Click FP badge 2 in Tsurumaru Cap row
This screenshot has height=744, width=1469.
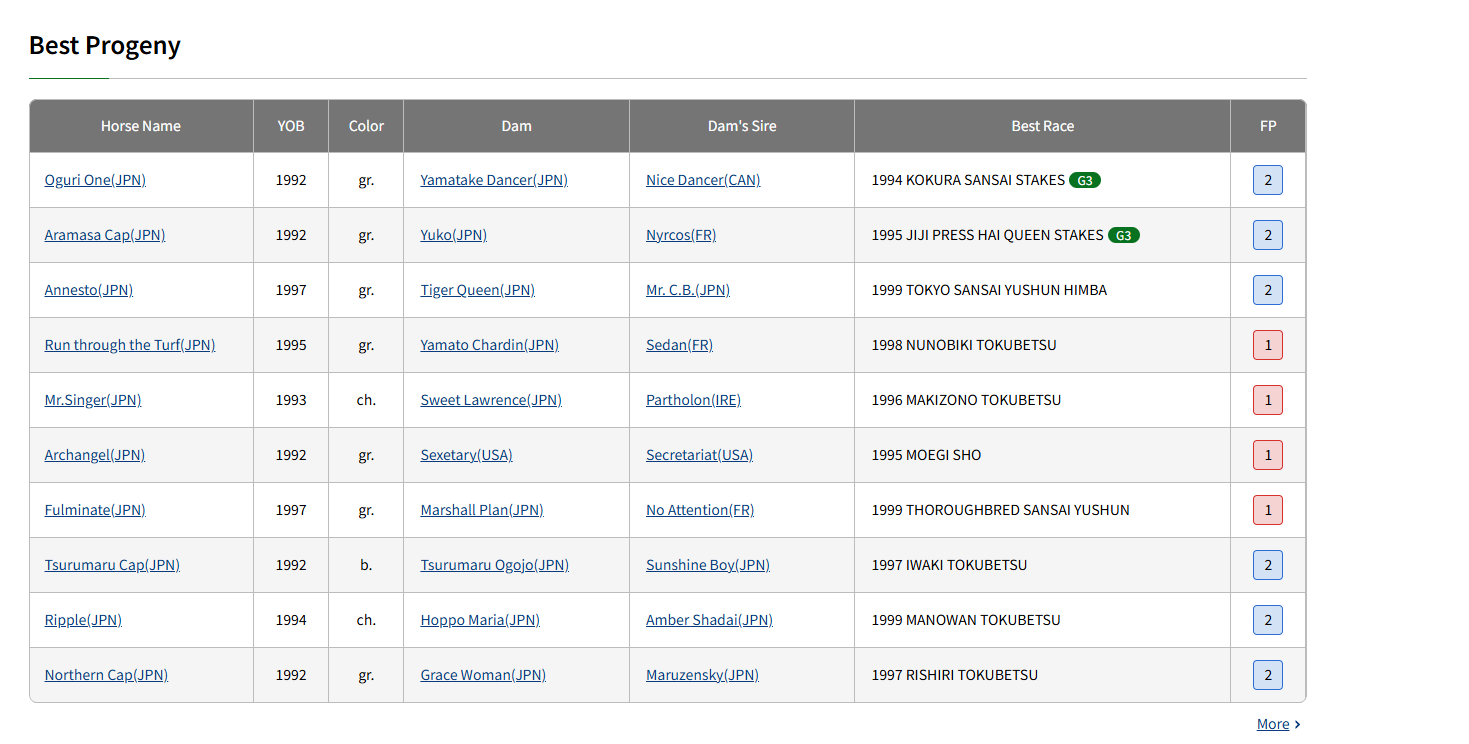pyautogui.click(x=1268, y=565)
